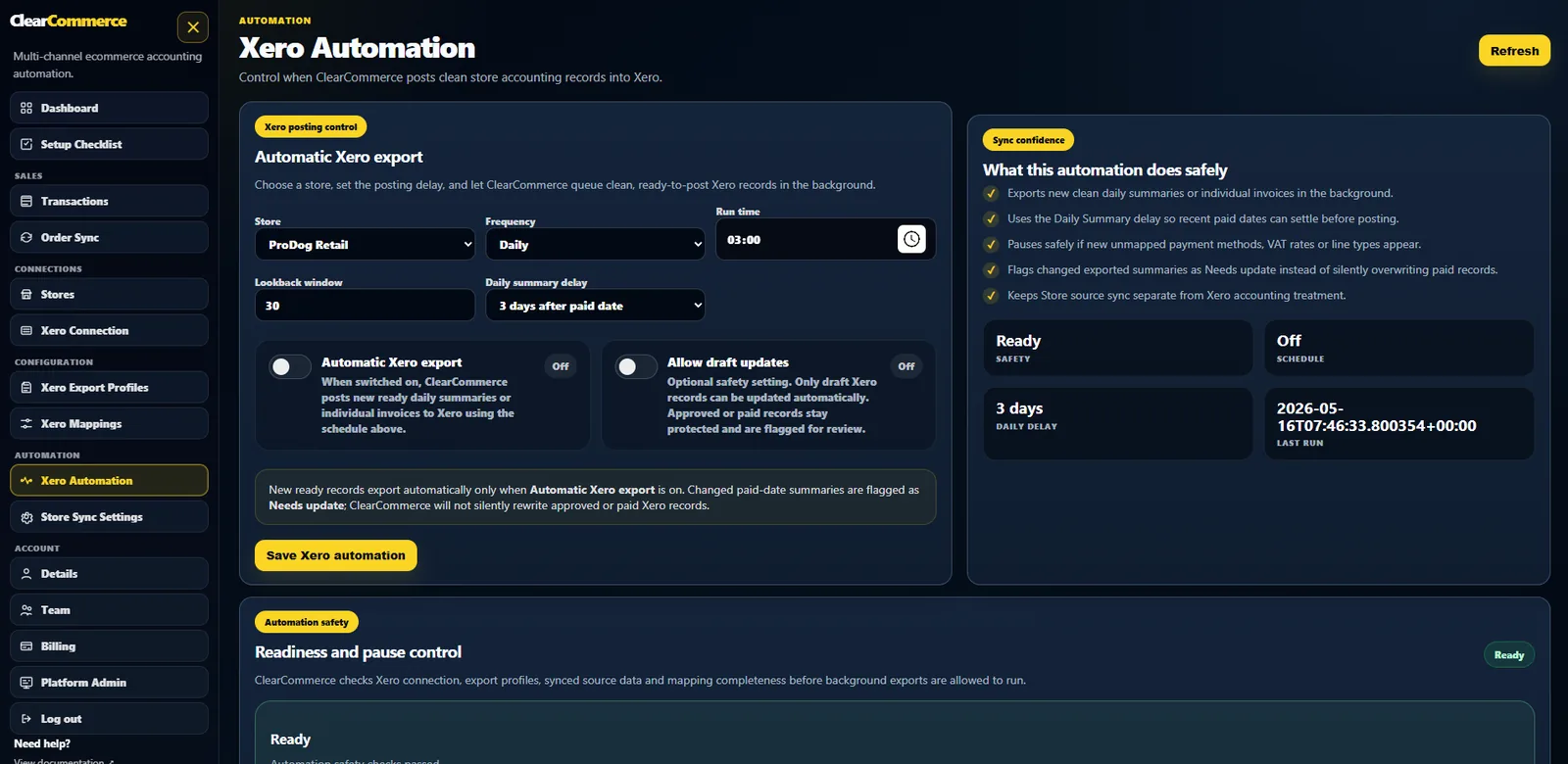Click the Xero Mappings sliders icon

pyautogui.click(x=26, y=423)
